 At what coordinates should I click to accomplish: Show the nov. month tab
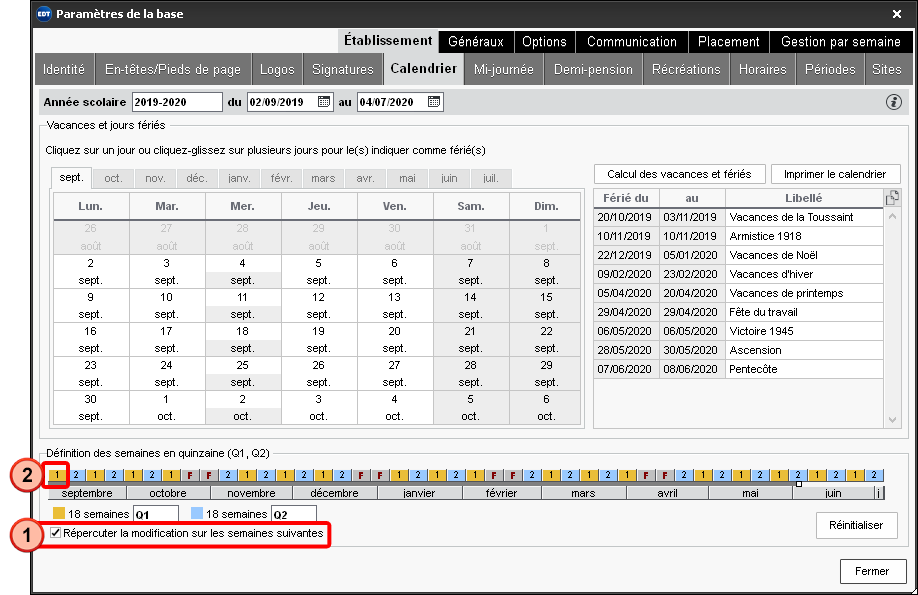pos(155,178)
